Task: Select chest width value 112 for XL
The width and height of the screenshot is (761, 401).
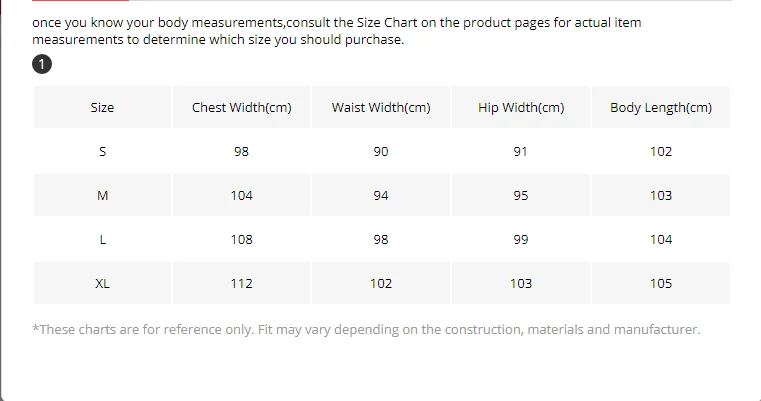Action: pyautogui.click(x=241, y=283)
